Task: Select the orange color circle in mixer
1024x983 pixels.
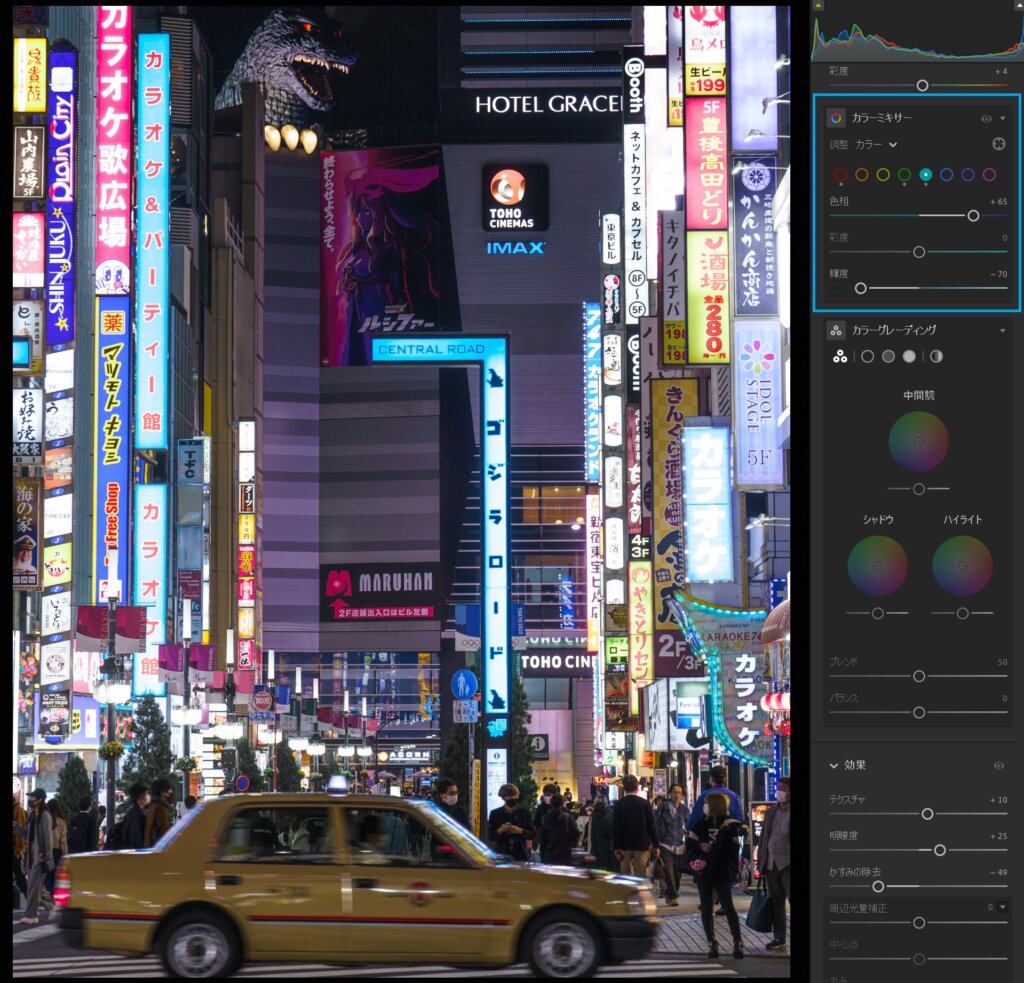Action: click(x=862, y=174)
